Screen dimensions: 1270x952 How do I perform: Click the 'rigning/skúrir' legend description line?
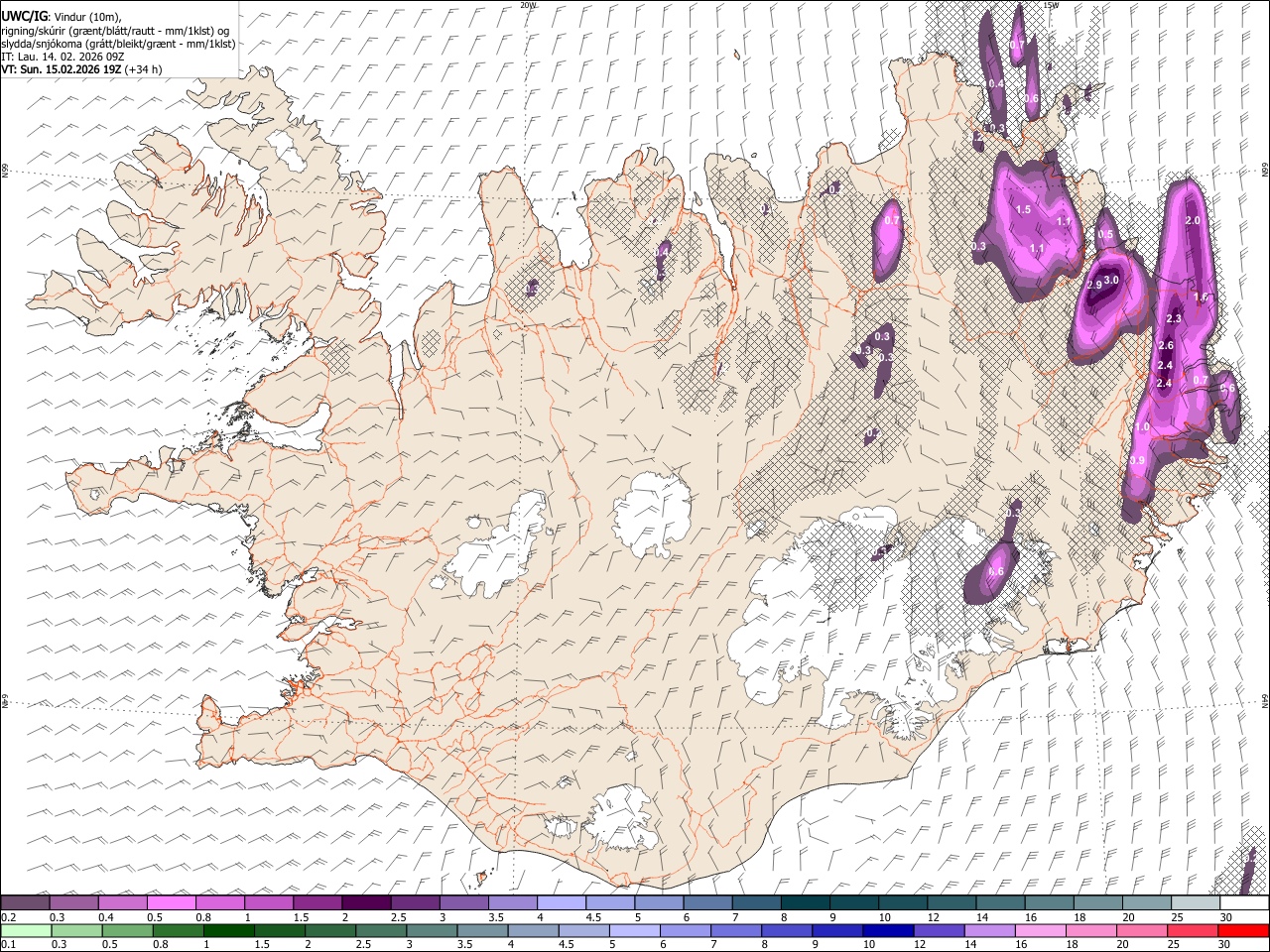pyautogui.click(x=115, y=30)
